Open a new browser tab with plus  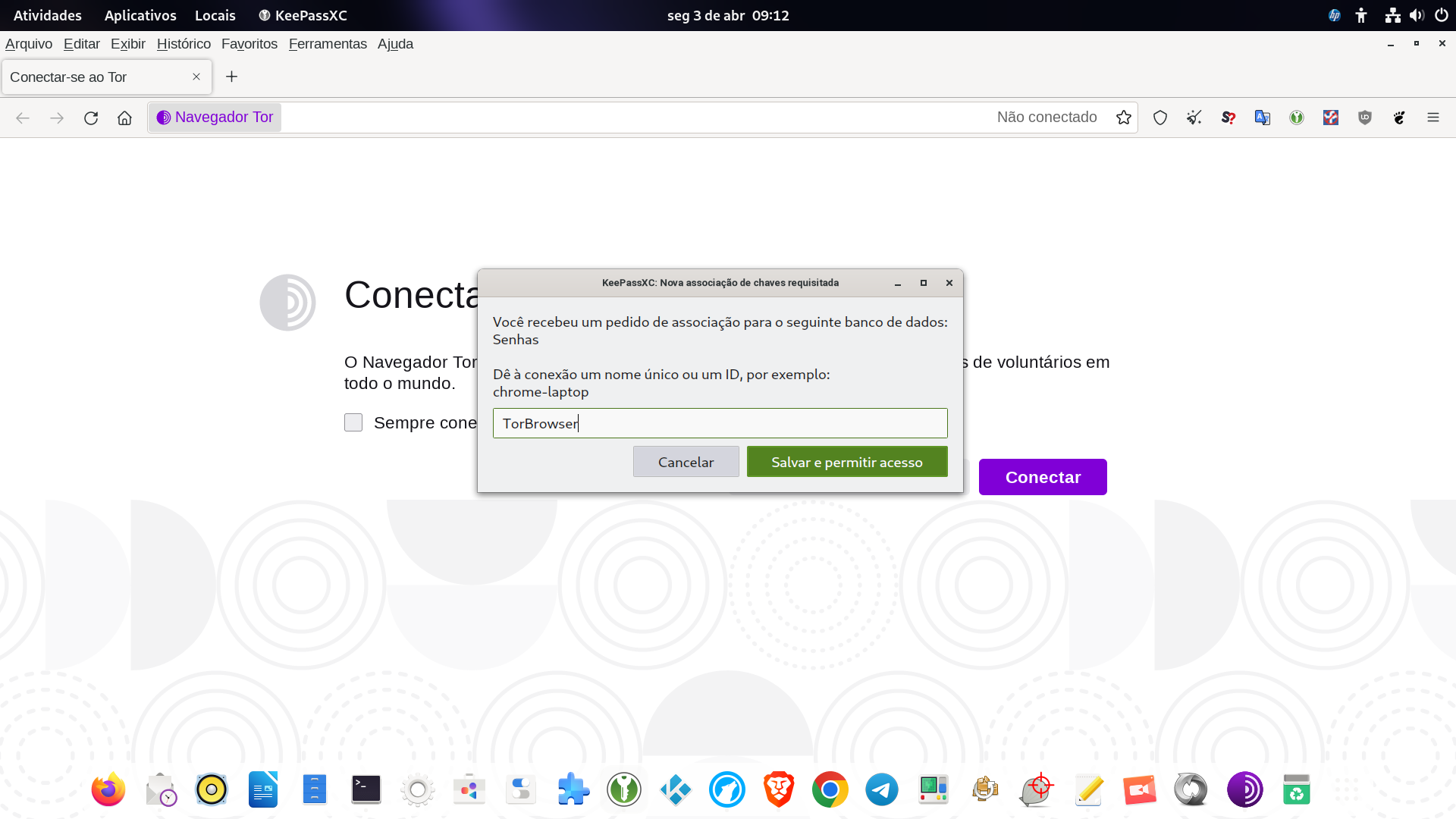pyautogui.click(x=231, y=77)
